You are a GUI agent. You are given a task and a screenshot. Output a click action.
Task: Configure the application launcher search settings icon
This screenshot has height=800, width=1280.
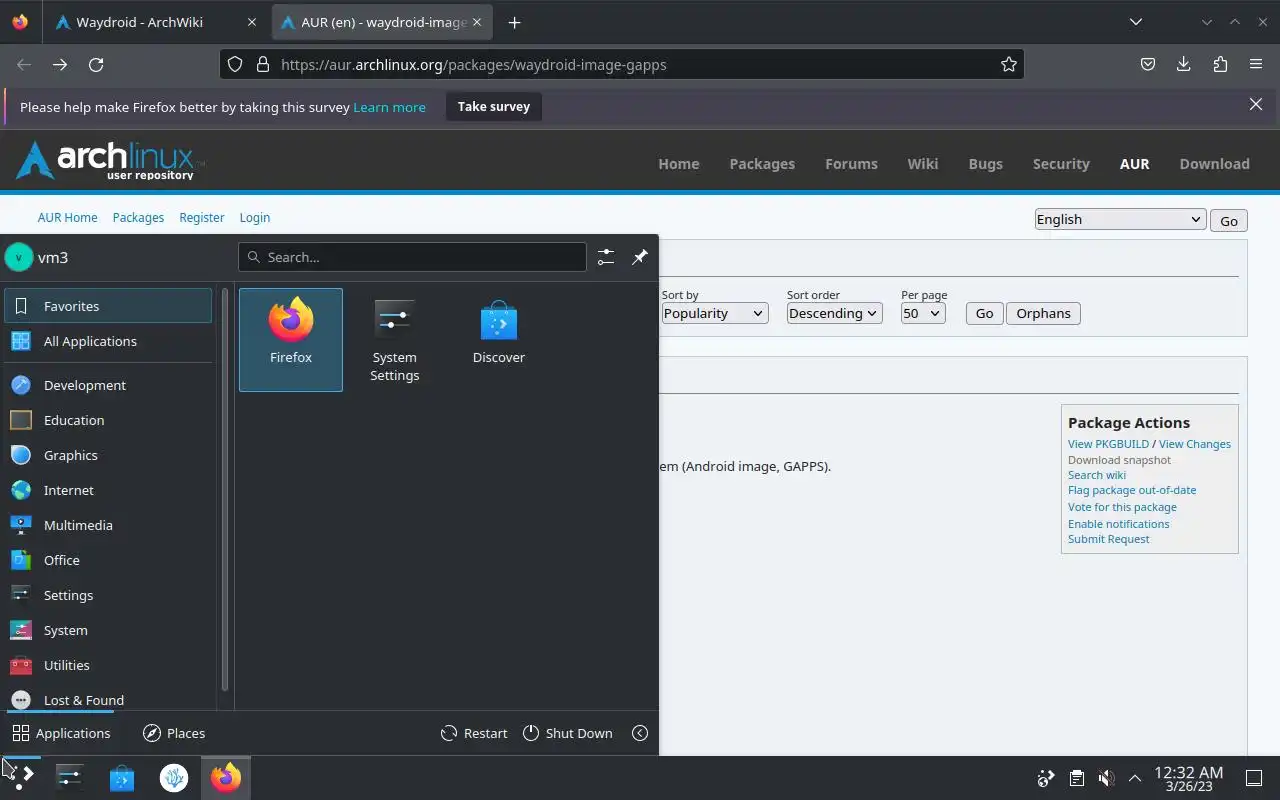[x=606, y=257]
